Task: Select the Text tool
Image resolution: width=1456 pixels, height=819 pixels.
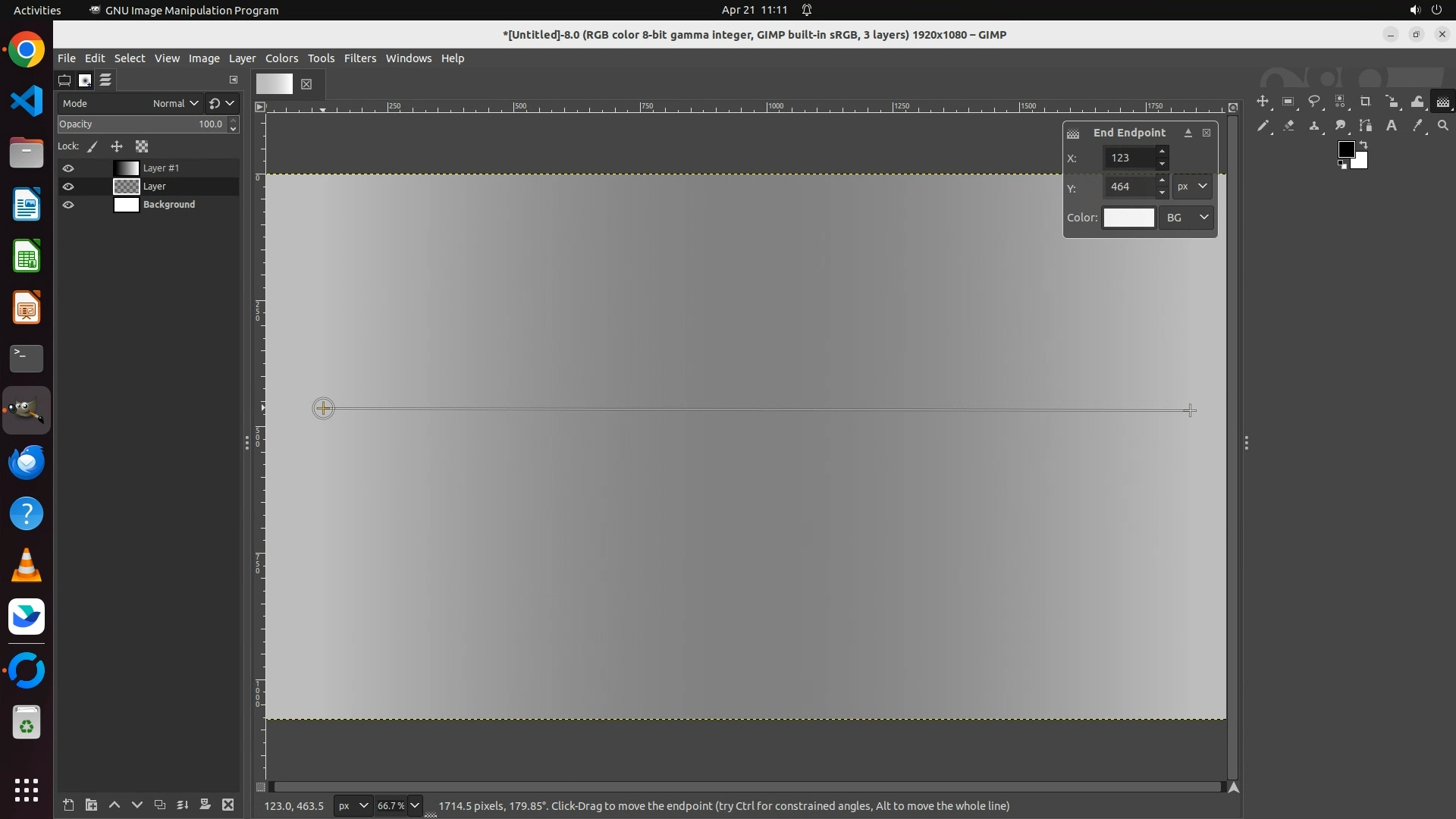Action: point(1392,126)
